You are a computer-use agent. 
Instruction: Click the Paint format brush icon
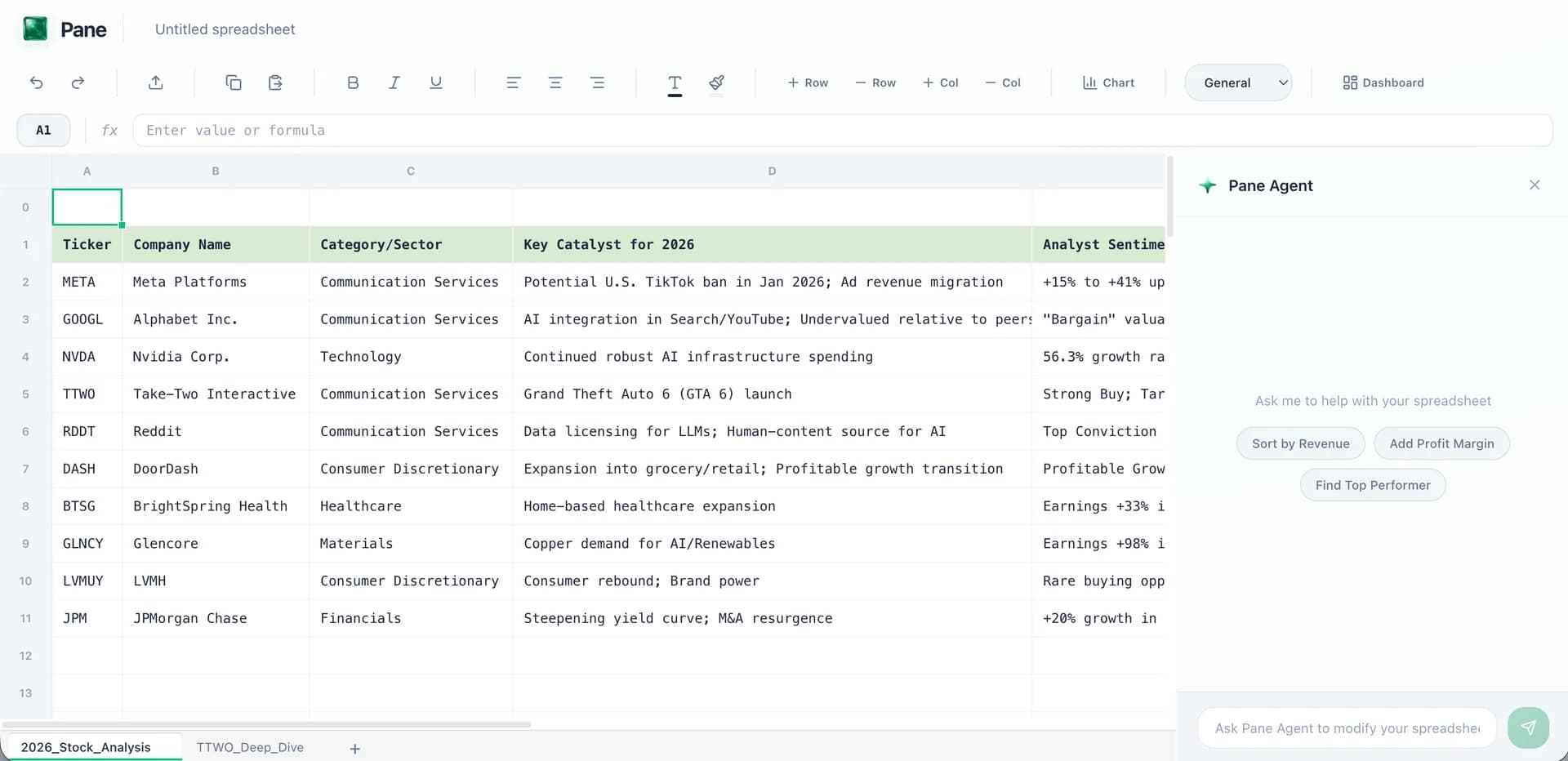pyautogui.click(x=715, y=82)
